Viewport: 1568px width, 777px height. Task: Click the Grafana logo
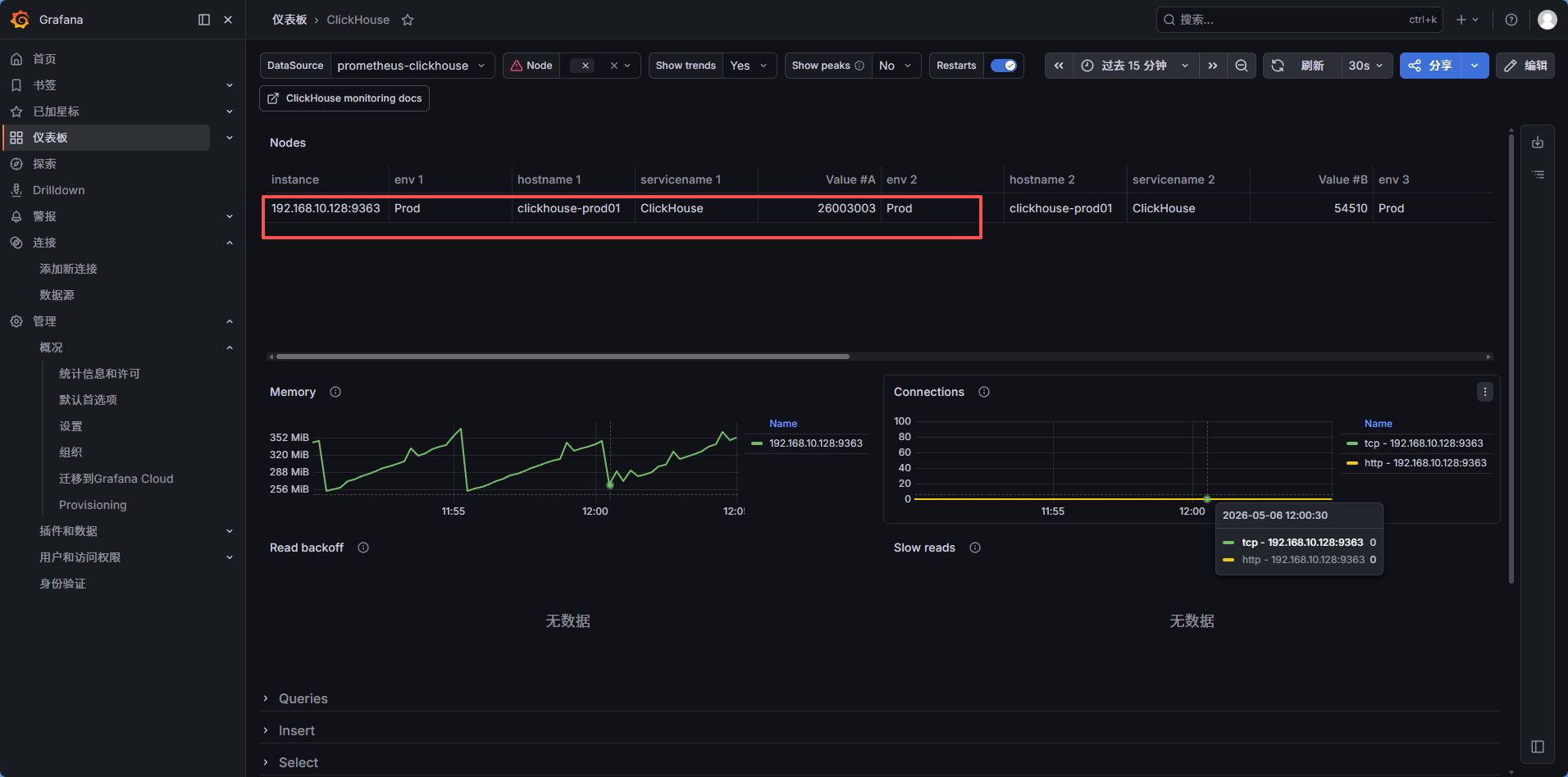(21, 20)
